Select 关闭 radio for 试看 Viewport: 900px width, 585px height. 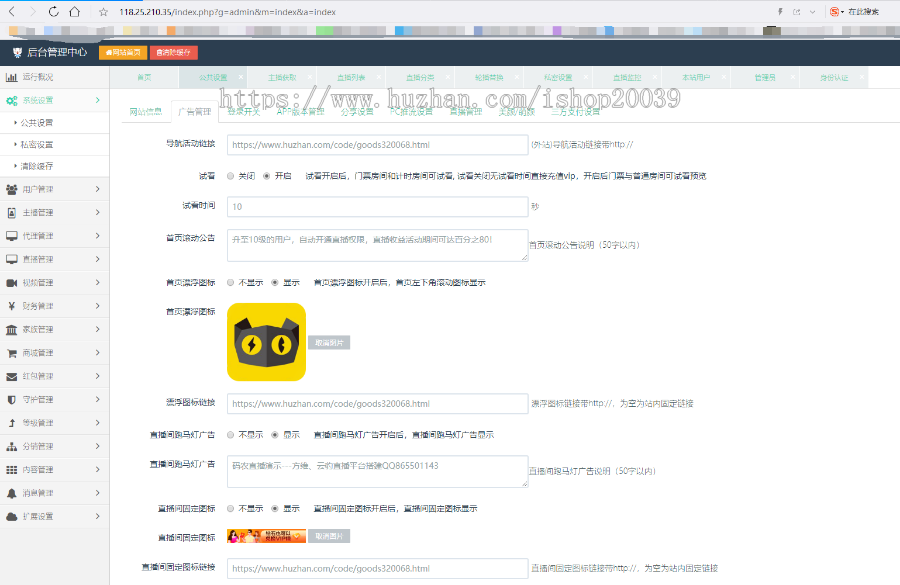[231, 175]
